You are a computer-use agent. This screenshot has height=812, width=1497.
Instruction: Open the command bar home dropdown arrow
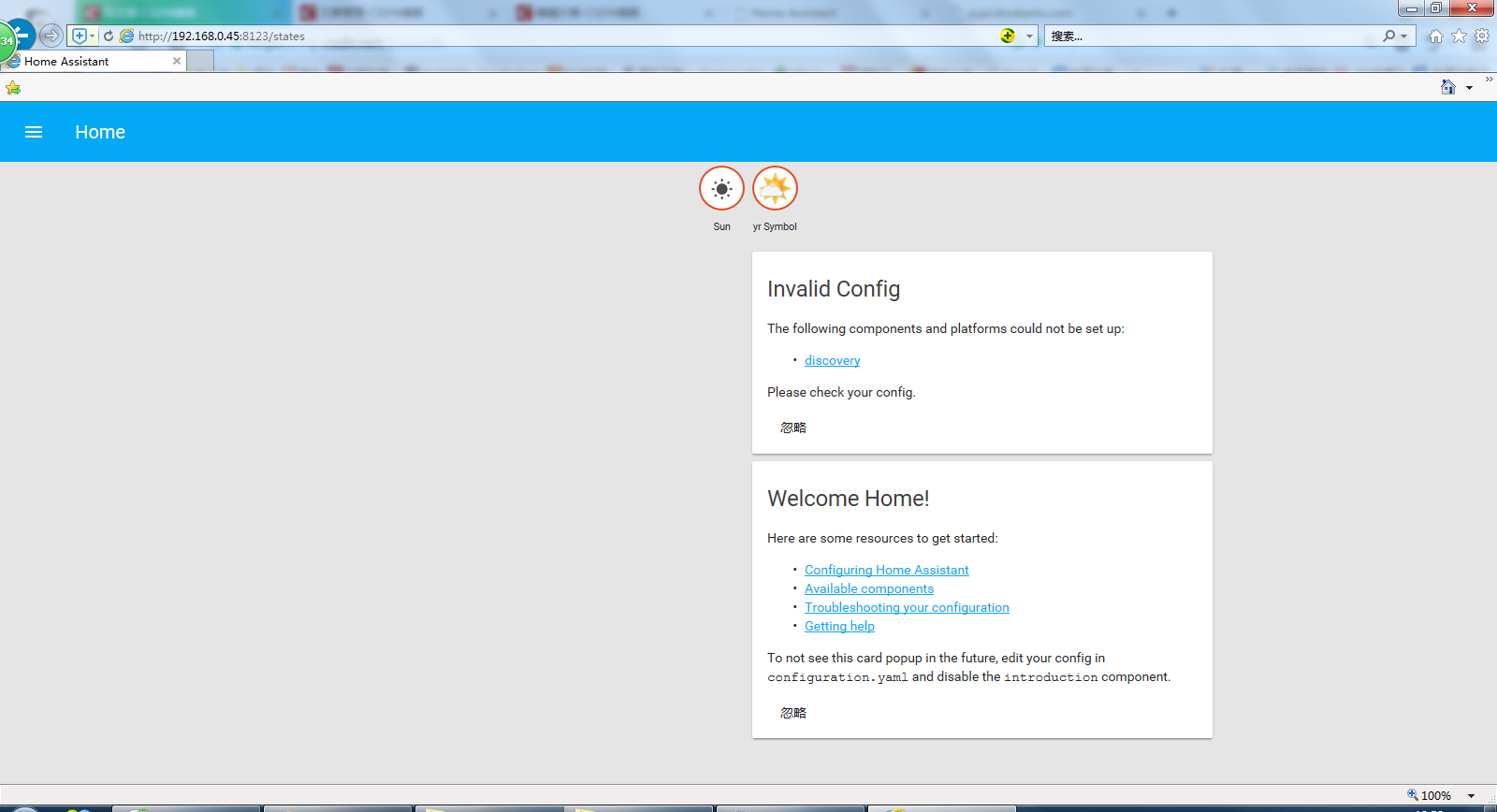1469,88
